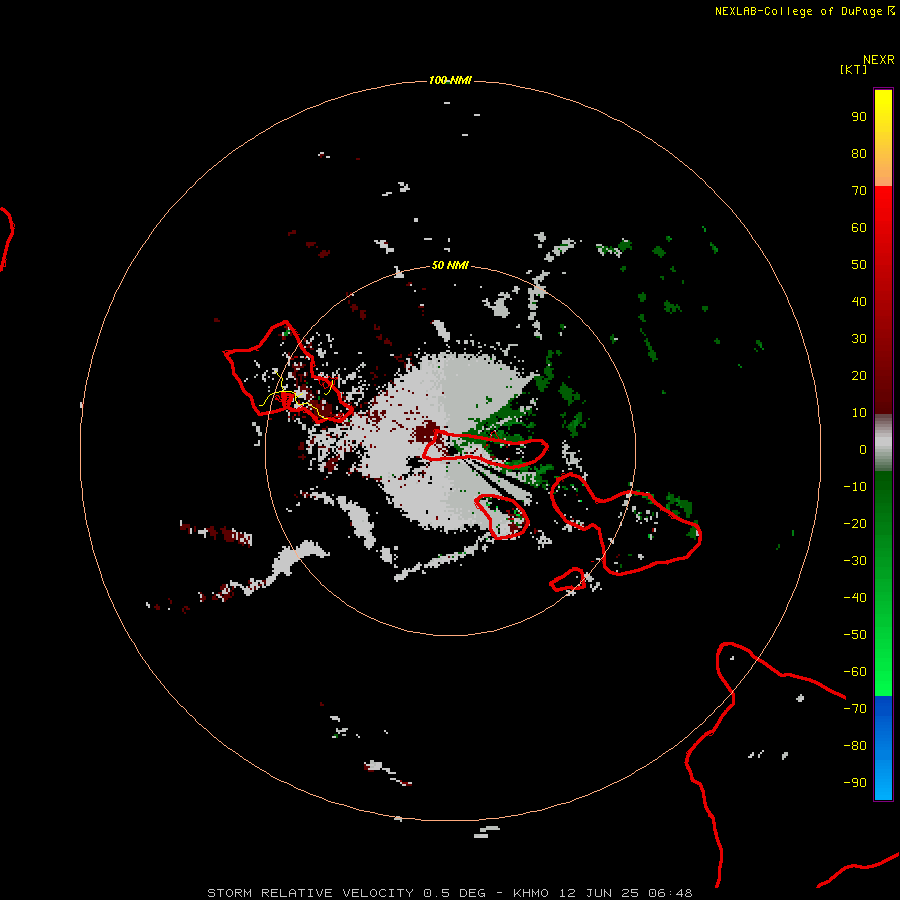Pick the blue segment of the velocity color bar
Viewport: 900px width, 900px height.
coord(883,748)
